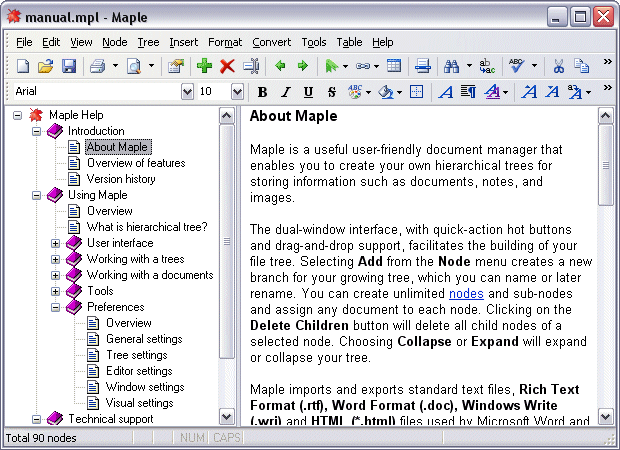
Task: Select the Visual settings node
Action: 140,403
